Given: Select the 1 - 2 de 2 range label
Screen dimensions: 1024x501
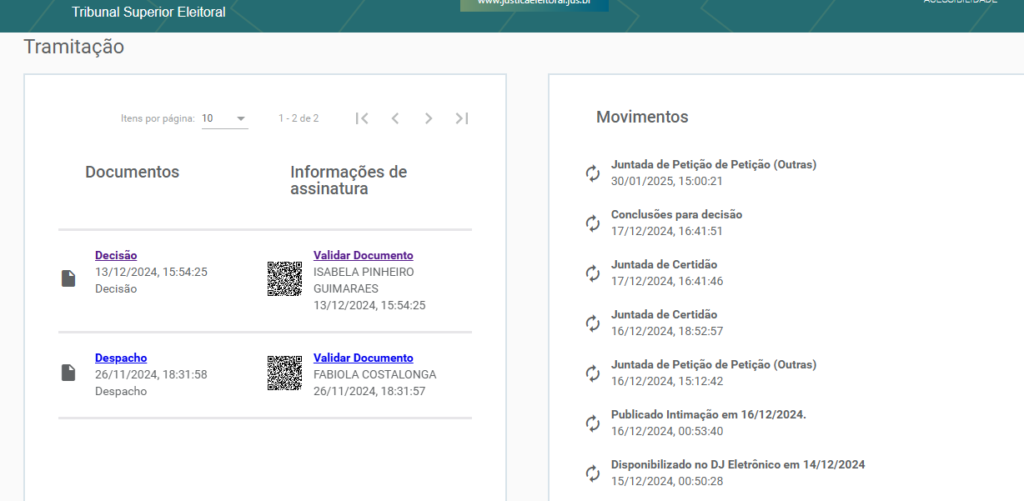Looking at the screenshot, I should pyautogui.click(x=298, y=119).
